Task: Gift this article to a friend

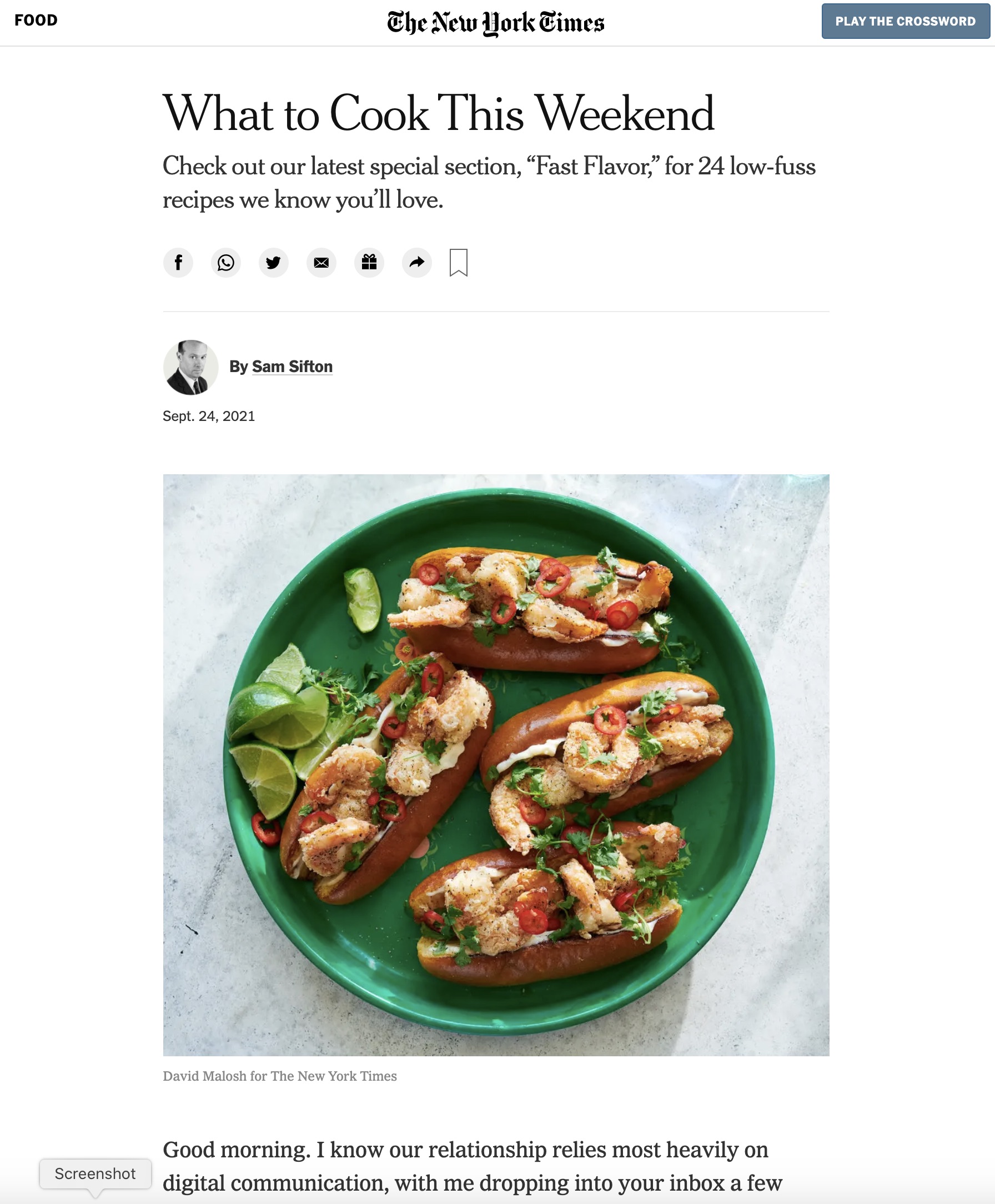Action: 369,263
